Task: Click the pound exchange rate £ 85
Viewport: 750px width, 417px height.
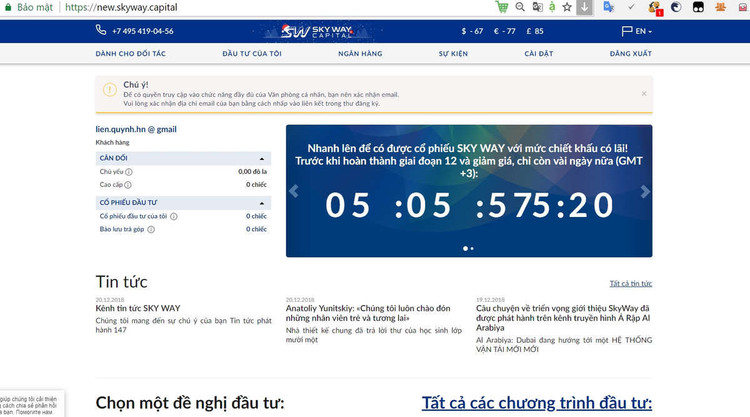Action: click(535, 31)
